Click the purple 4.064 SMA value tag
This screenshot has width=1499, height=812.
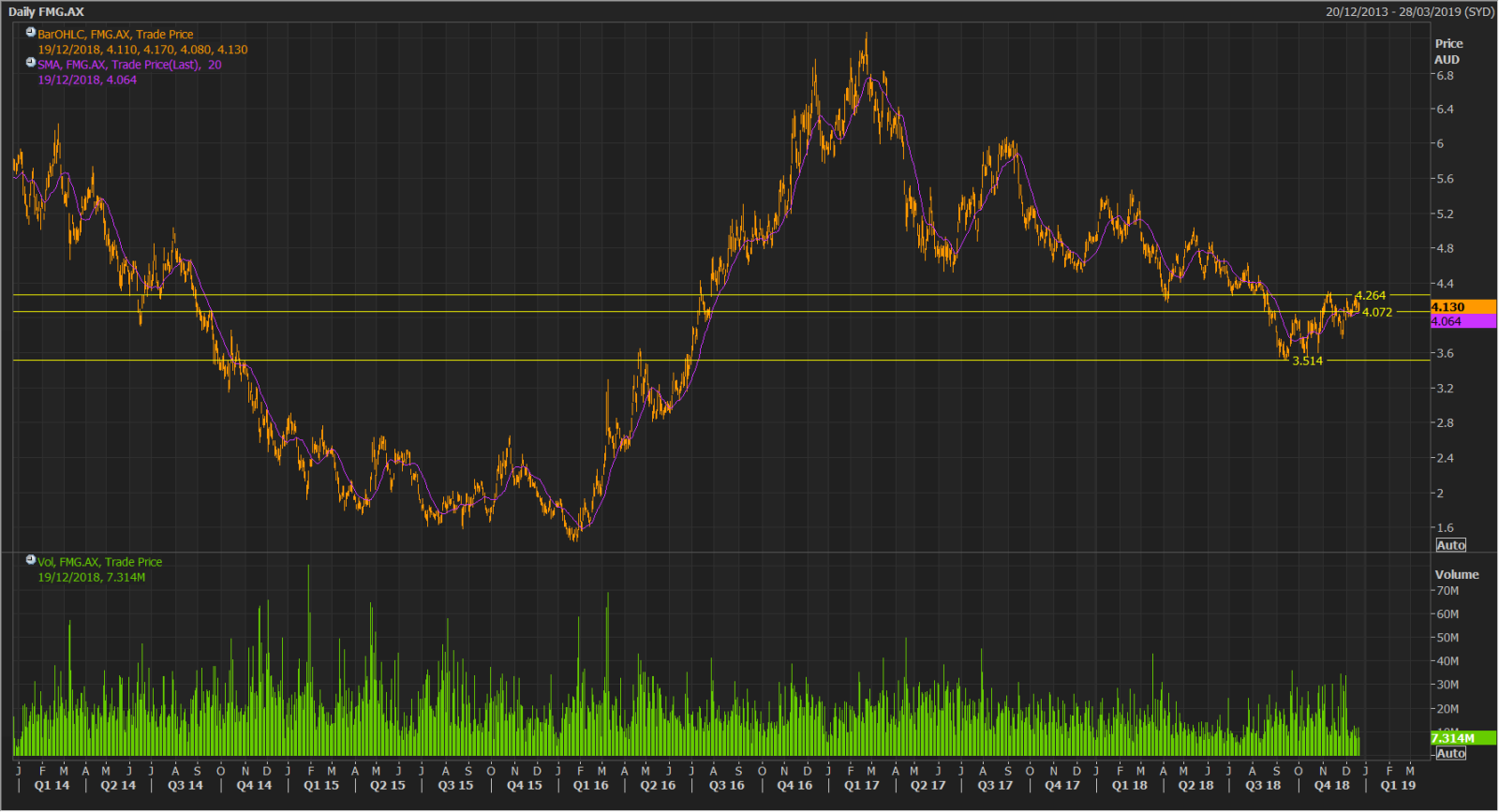point(1462,321)
